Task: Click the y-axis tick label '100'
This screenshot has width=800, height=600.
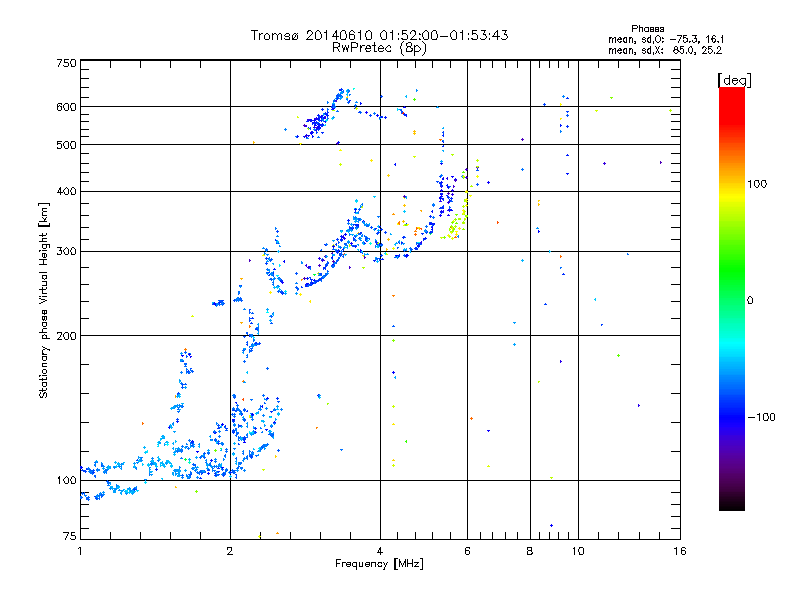Action: 66,481
